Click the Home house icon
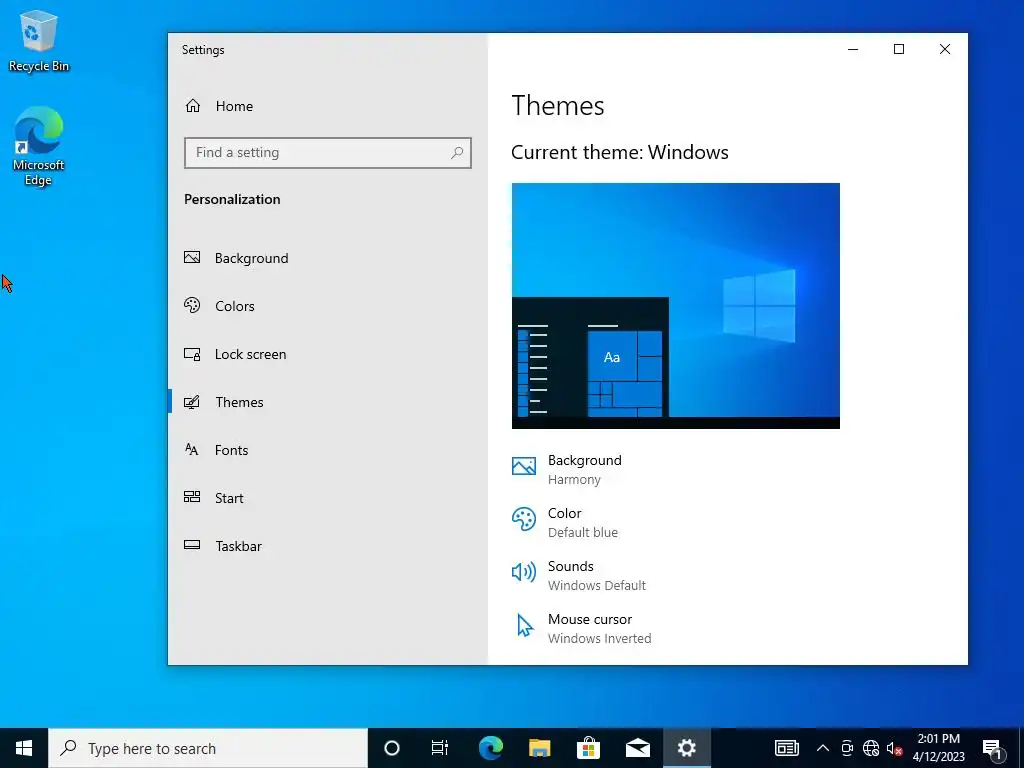This screenshot has height=768, width=1024. (x=193, y=106)
